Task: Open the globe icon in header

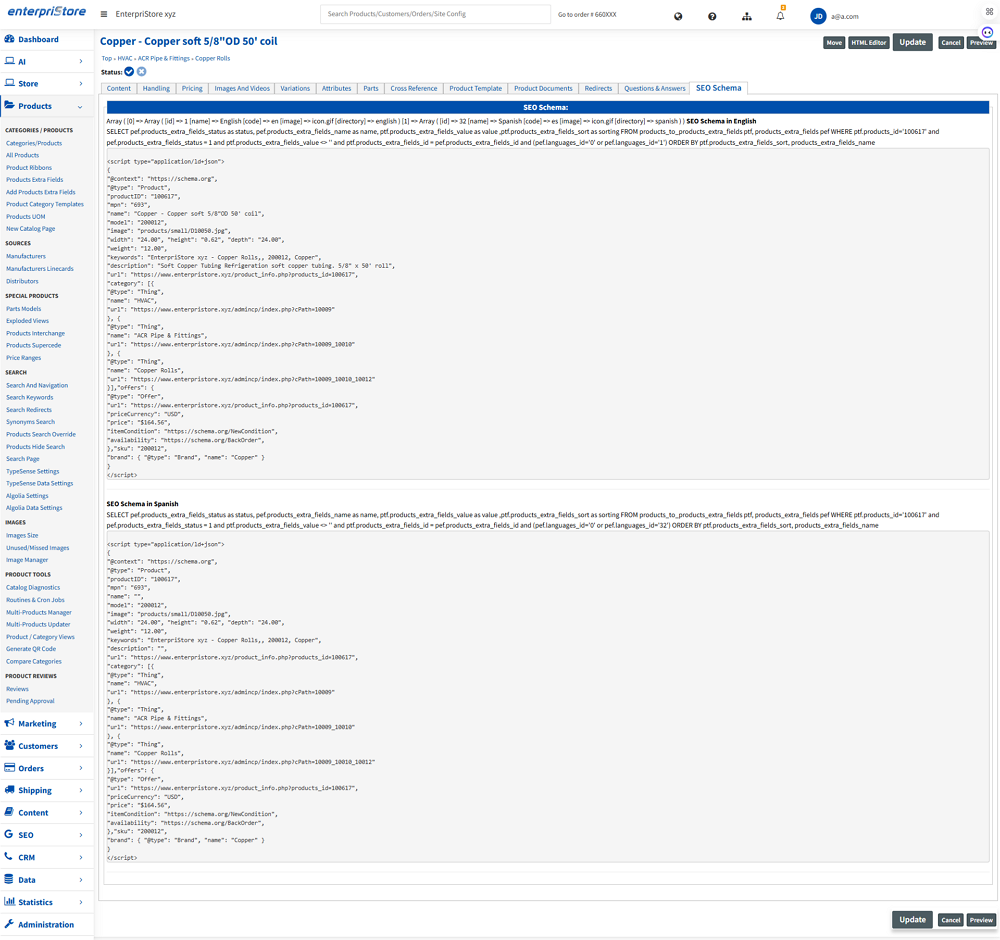Action: pyautogui.click(x=678, y=16)
